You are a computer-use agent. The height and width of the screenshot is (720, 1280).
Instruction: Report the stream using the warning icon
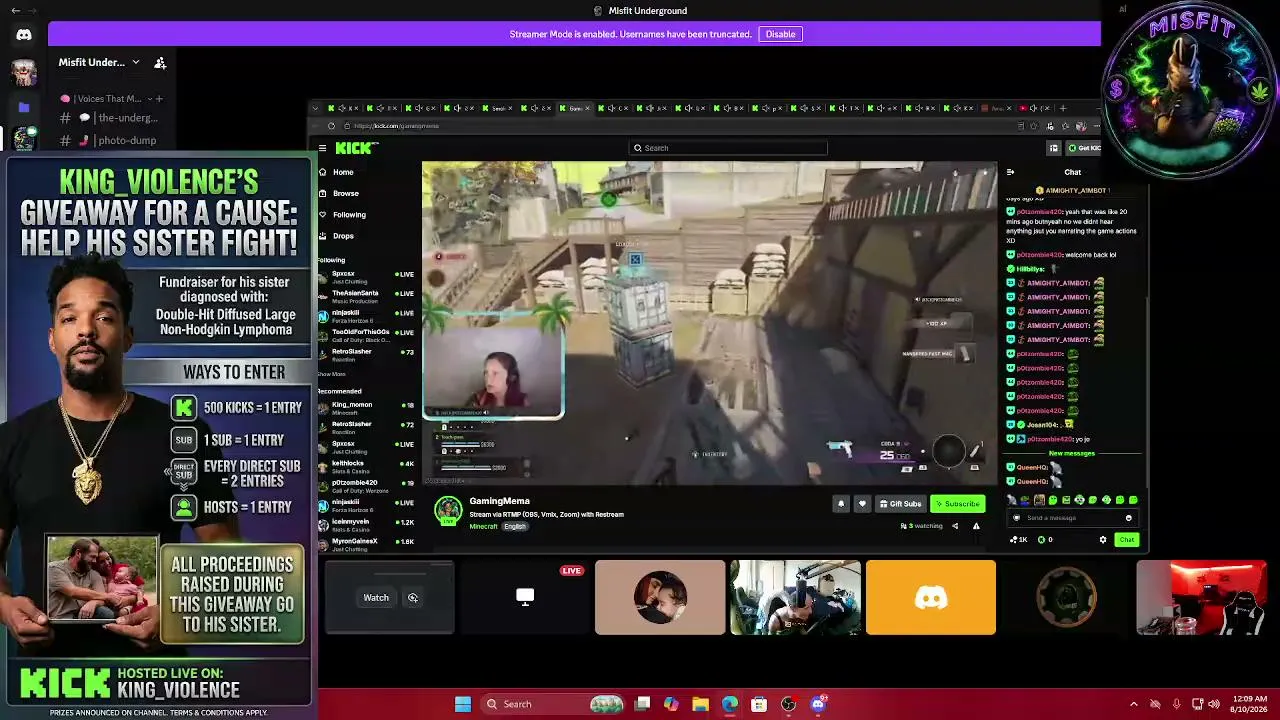(x=976, y=526)
